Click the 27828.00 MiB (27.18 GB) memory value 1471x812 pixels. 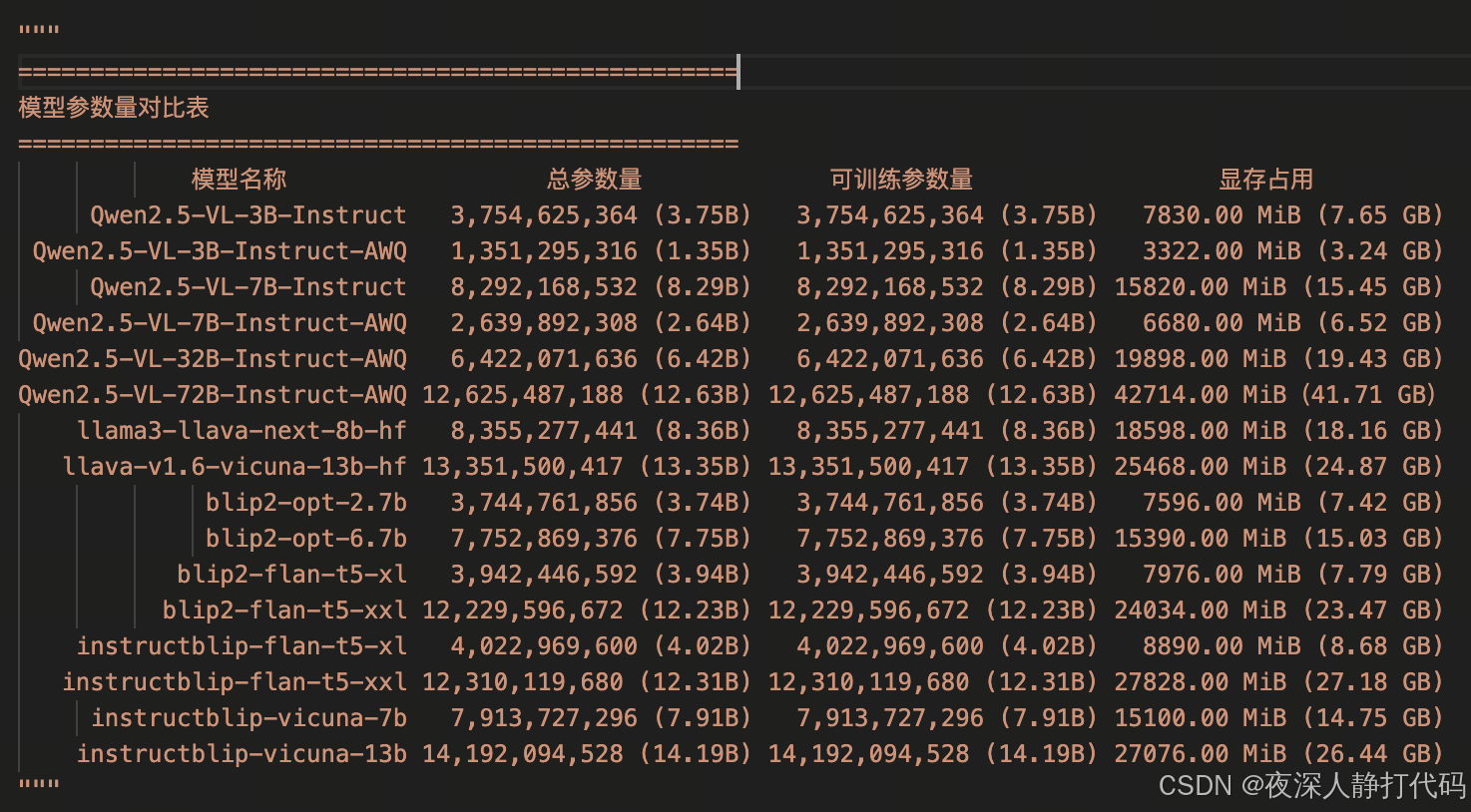1279,682
